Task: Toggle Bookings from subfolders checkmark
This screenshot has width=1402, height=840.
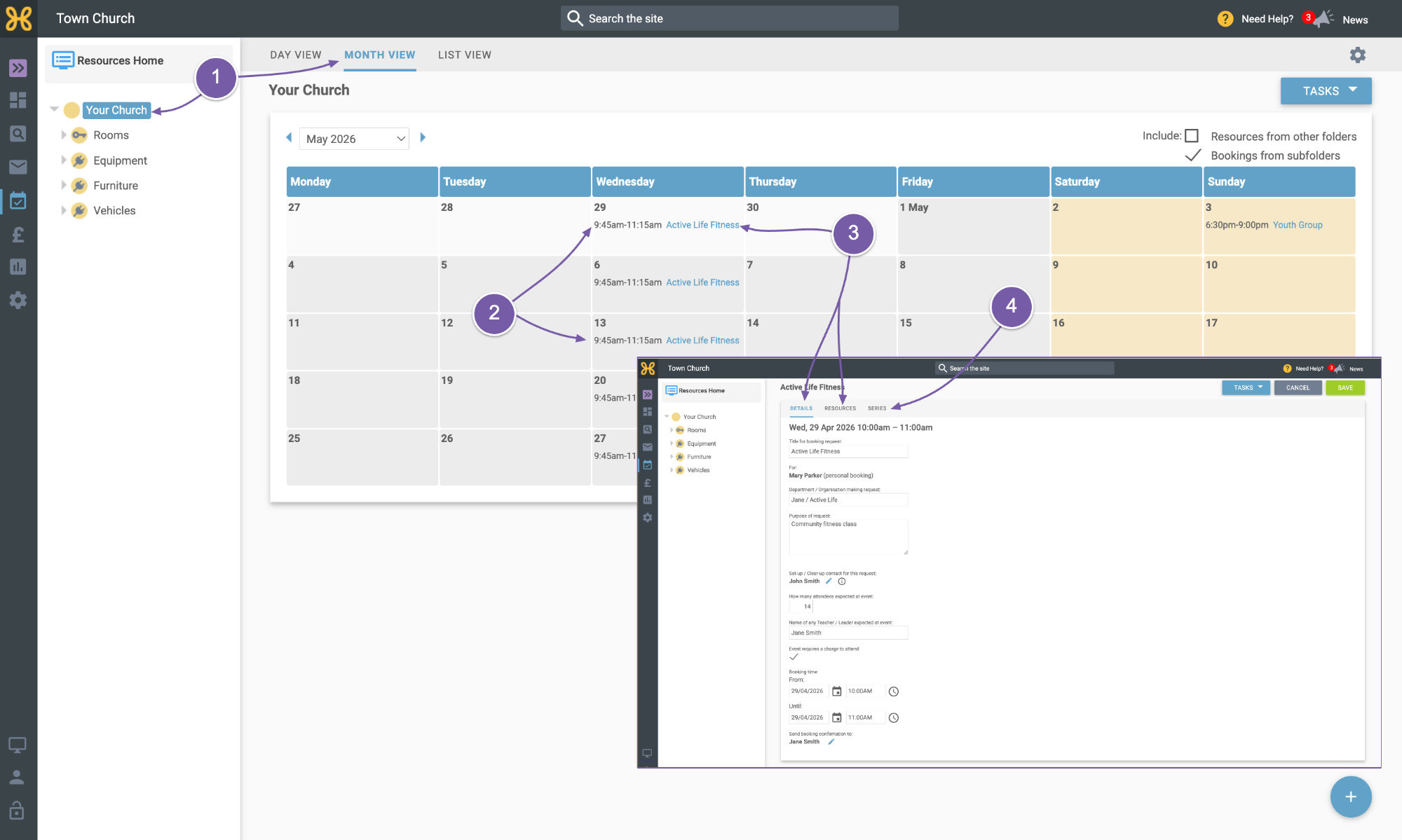Action: pos(1192,156)
